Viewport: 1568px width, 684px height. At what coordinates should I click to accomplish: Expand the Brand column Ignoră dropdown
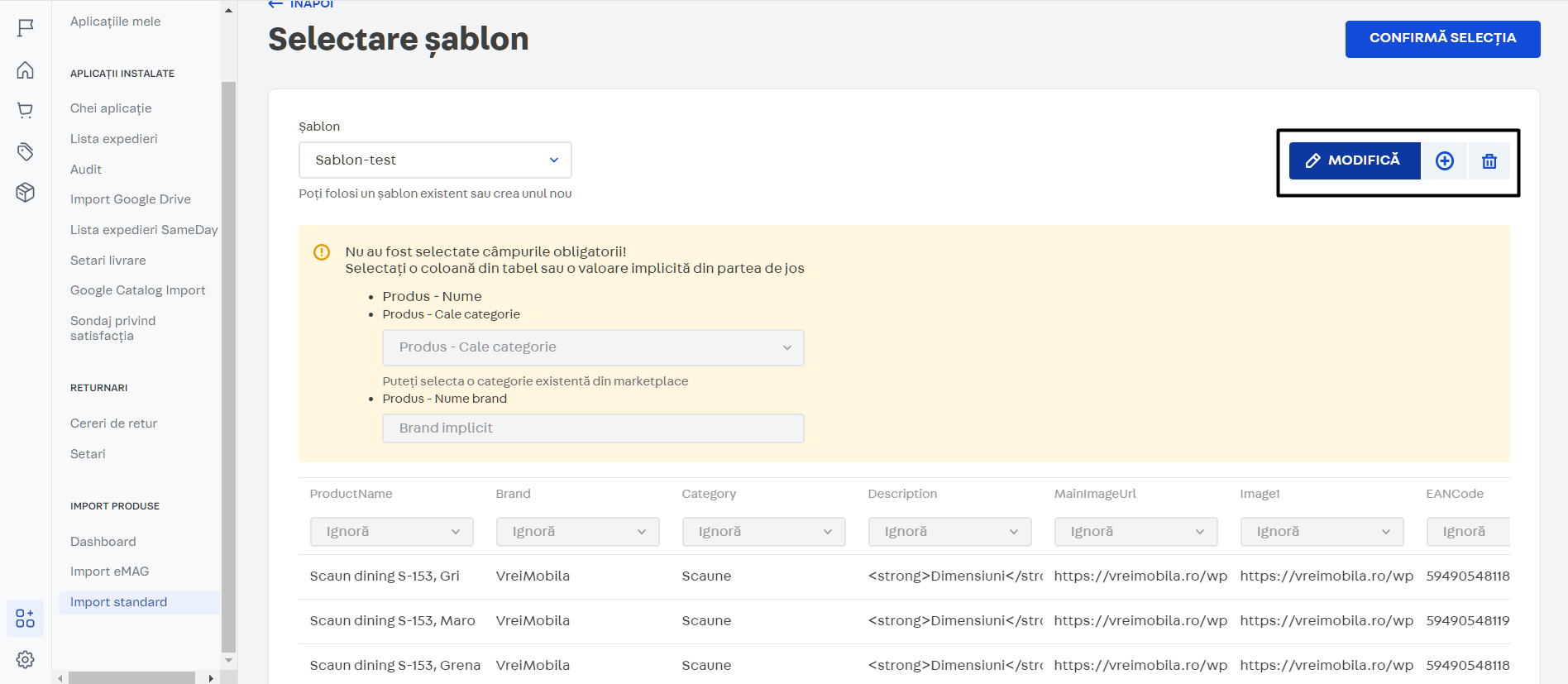577,532
